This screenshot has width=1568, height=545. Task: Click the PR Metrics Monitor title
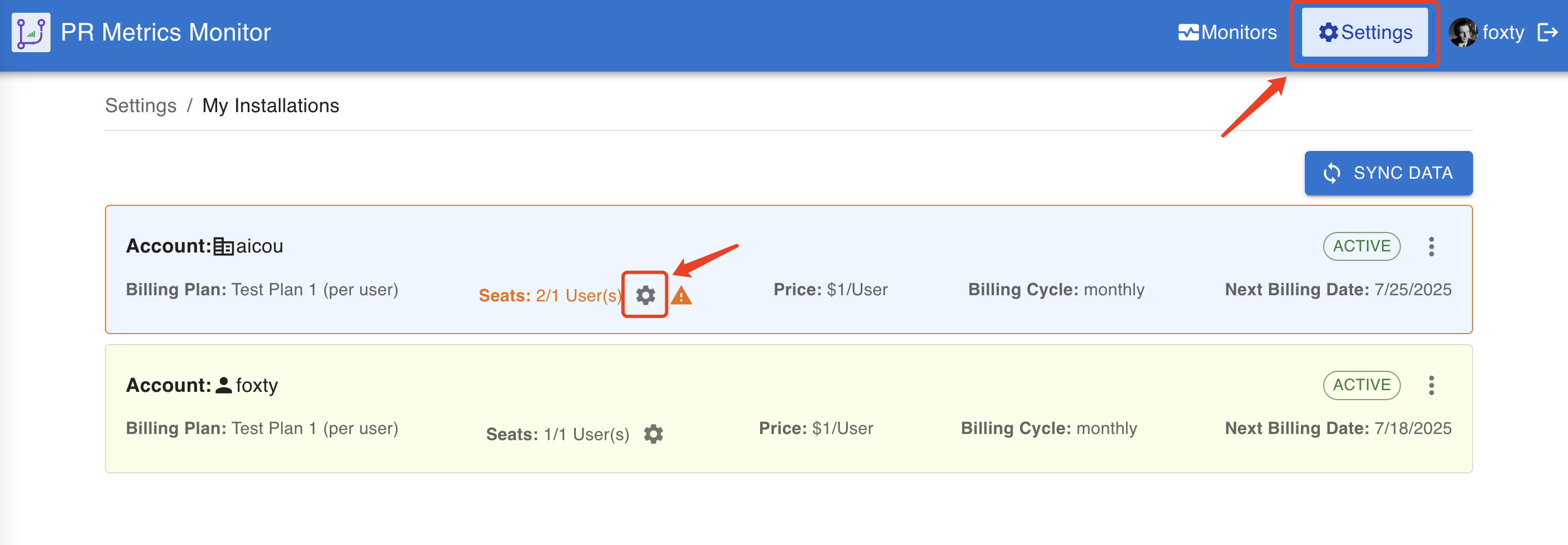click(165, 32)
